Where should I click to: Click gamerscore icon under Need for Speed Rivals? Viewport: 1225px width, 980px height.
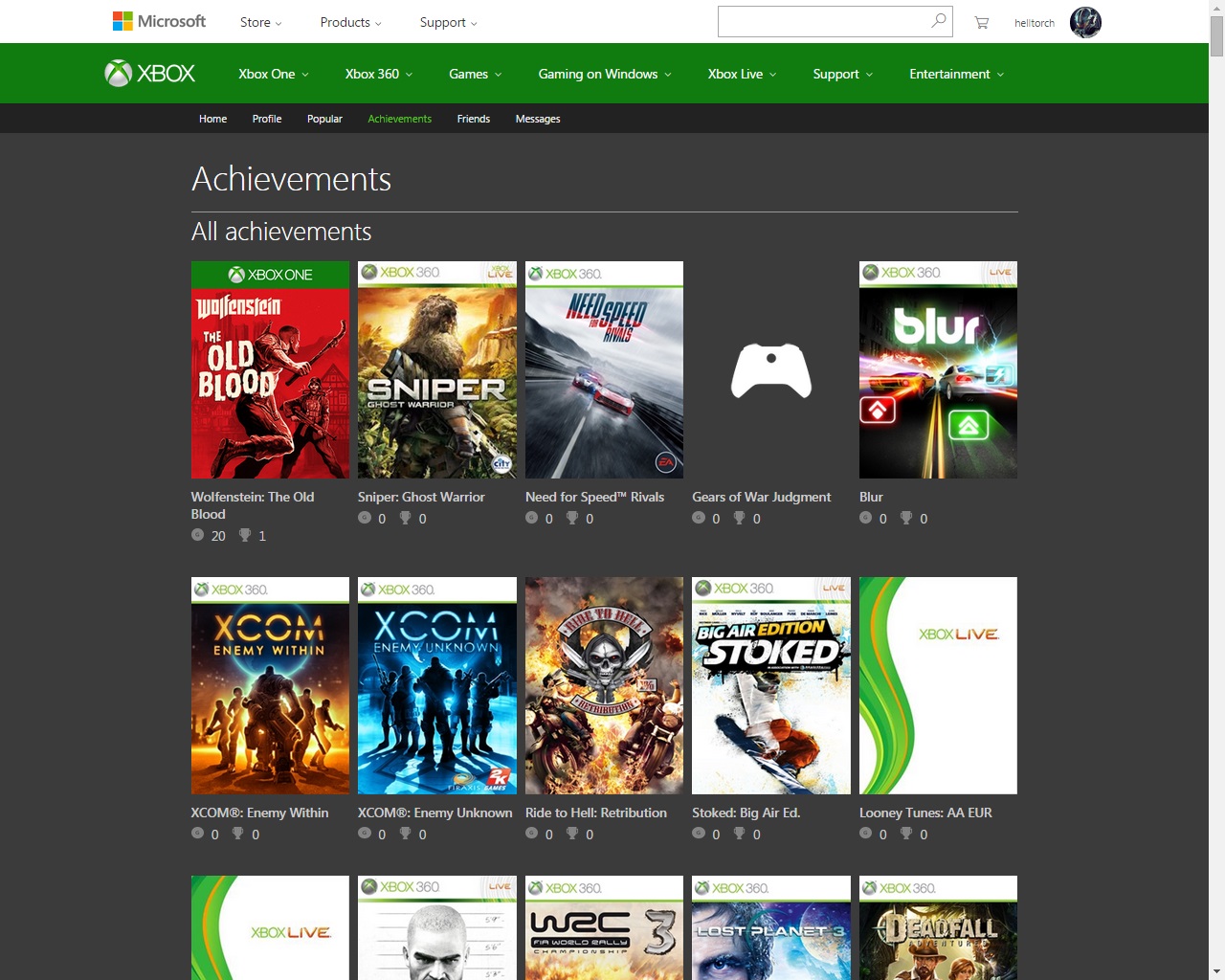532,518
